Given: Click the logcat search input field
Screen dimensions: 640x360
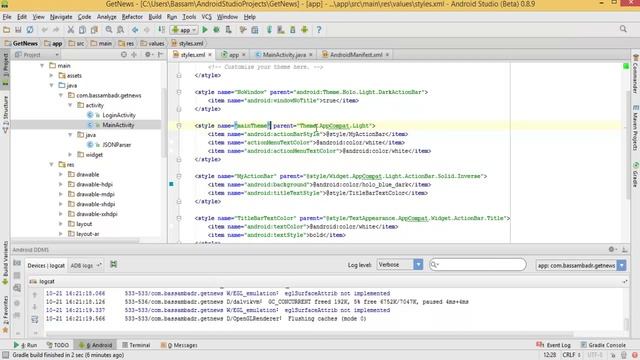Looking at the screenshot, I should [x=478, y=265].
